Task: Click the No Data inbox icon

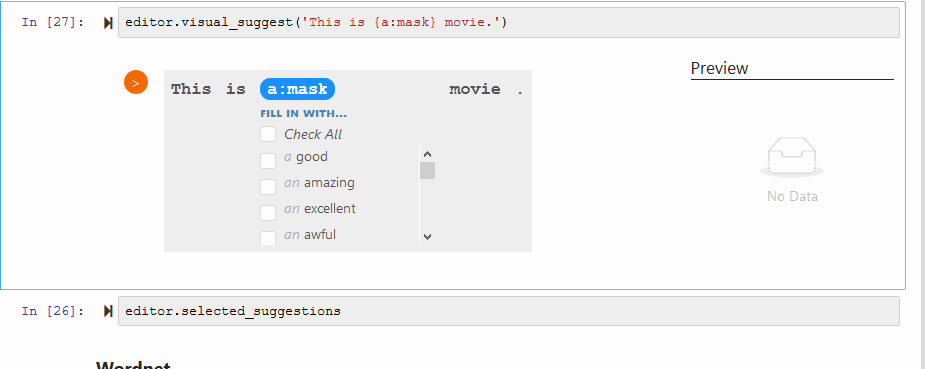Action: click(792, 157)
